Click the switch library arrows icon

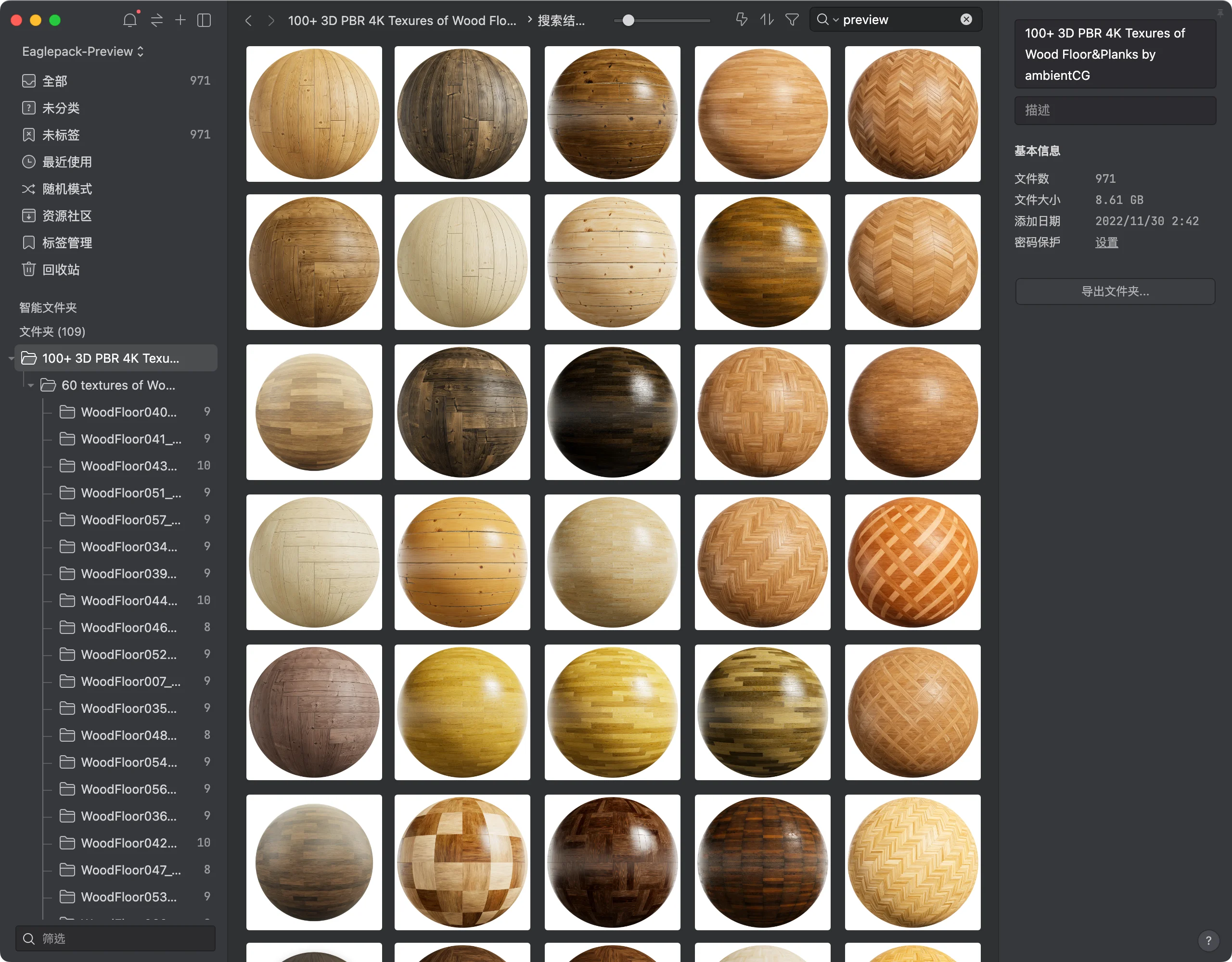click(x=157, y=20)
